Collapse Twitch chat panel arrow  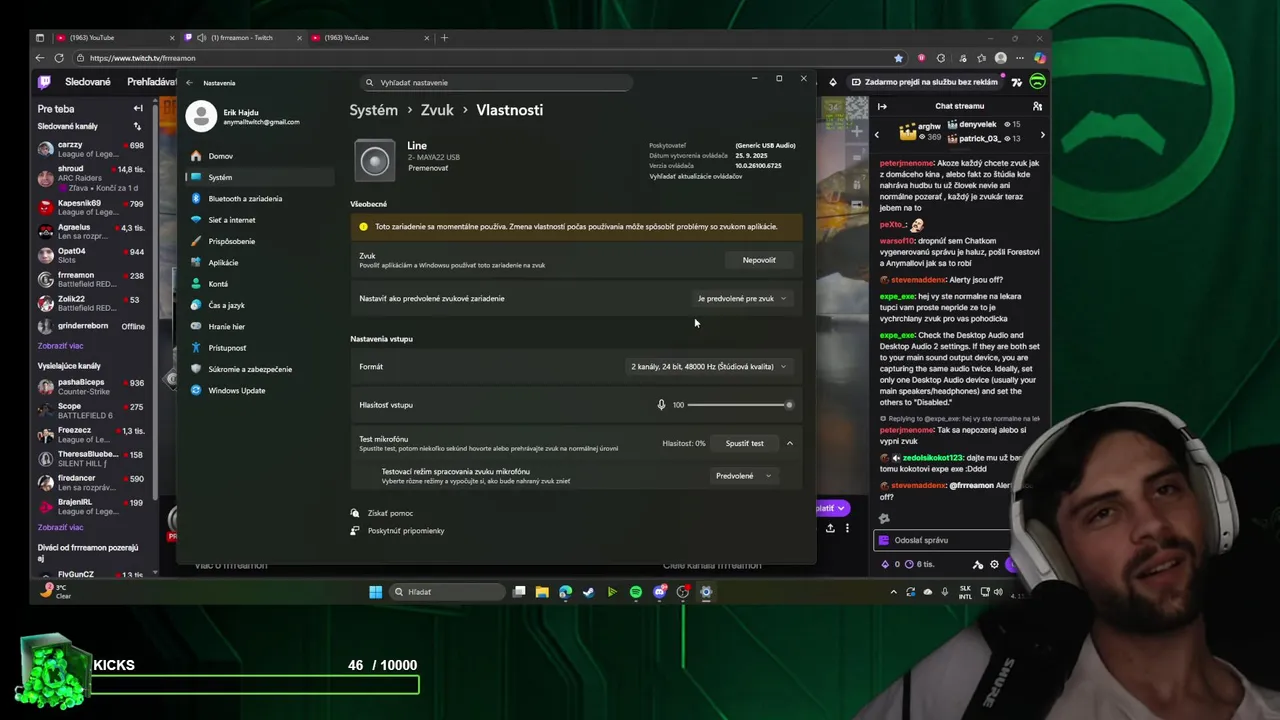click(x=882, y=106)
